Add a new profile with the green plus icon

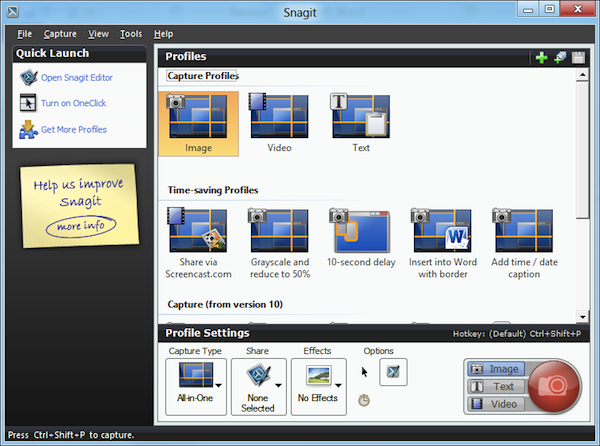click(541, 58)
